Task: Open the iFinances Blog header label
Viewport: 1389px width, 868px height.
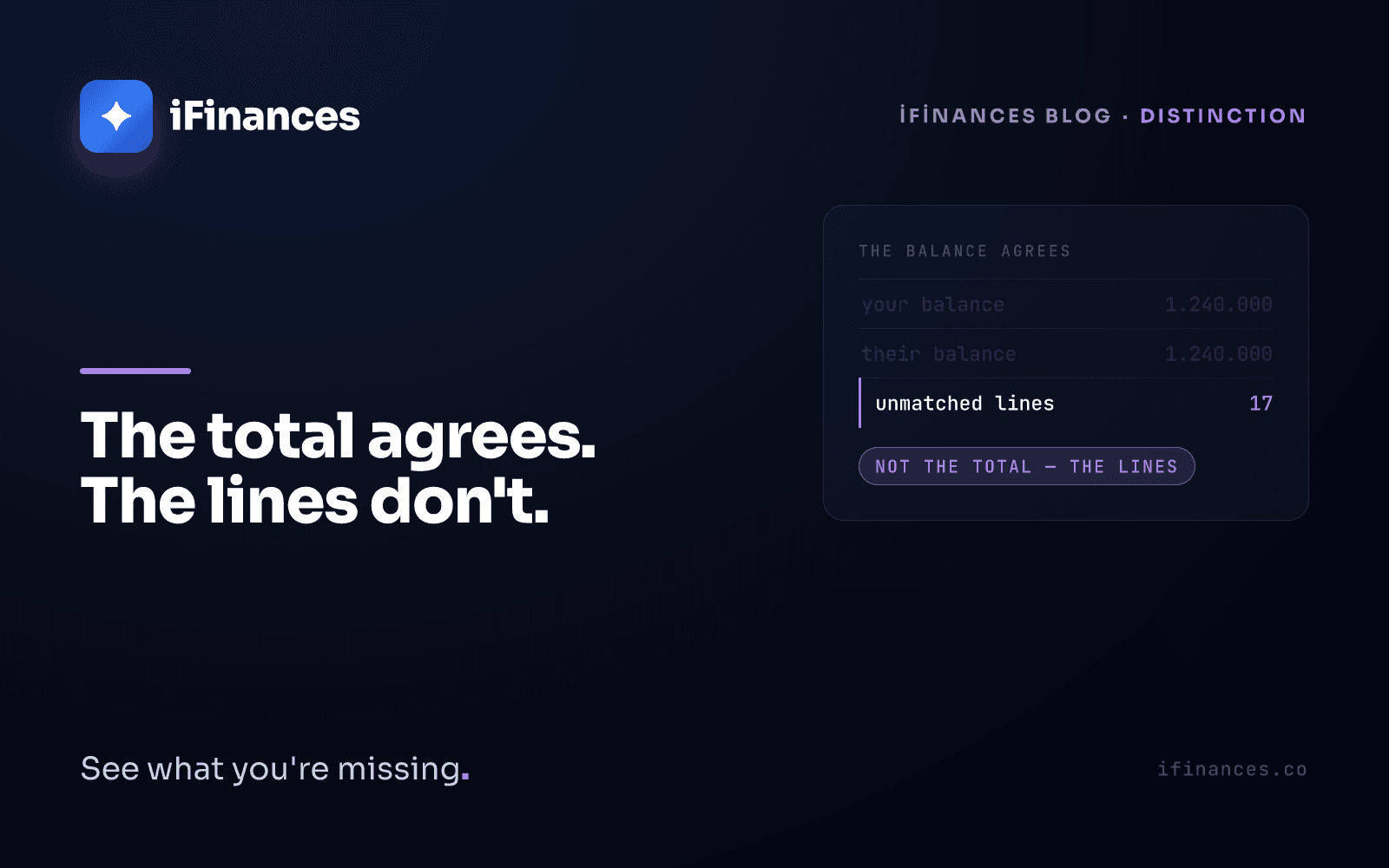Action: click(x=1005, y=115)
